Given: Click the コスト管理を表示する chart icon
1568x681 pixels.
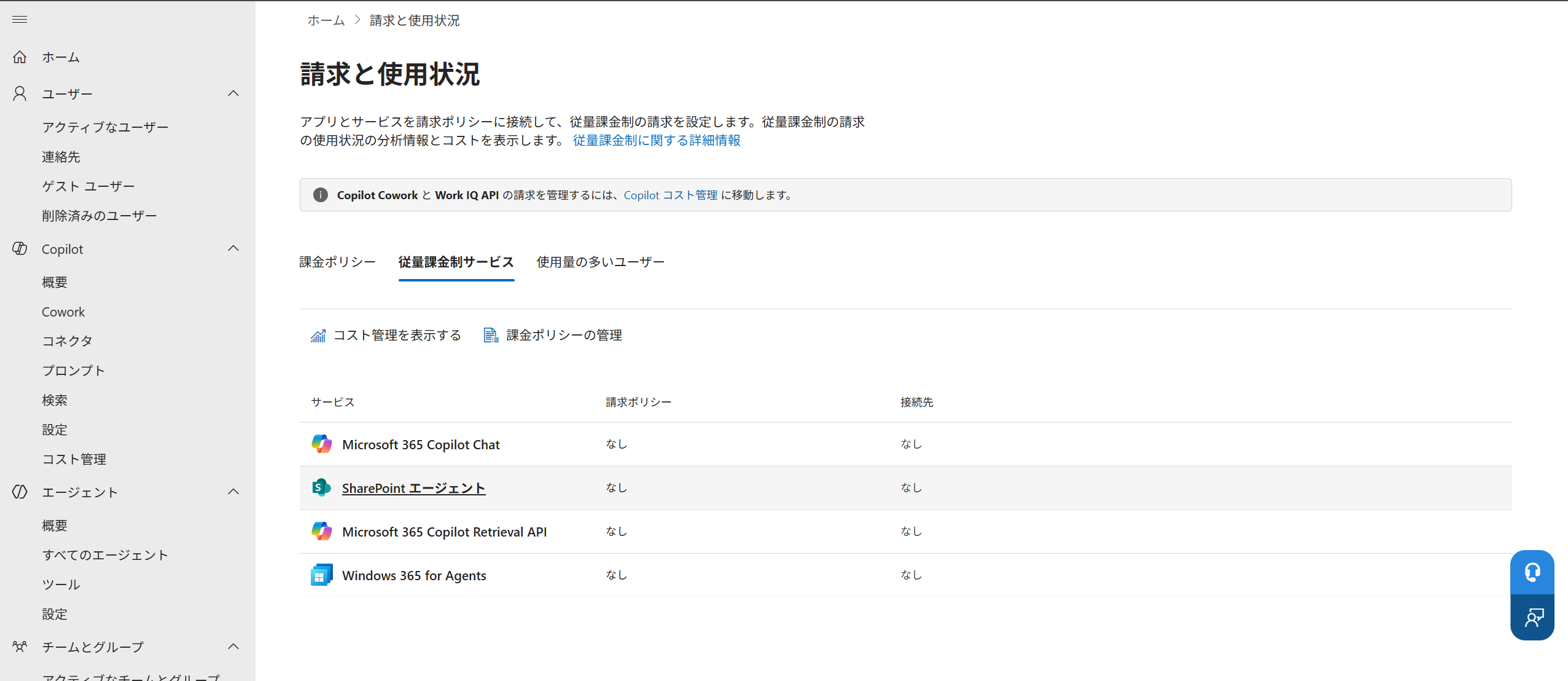Looking at the screenshot, I should tap(318, 336).
